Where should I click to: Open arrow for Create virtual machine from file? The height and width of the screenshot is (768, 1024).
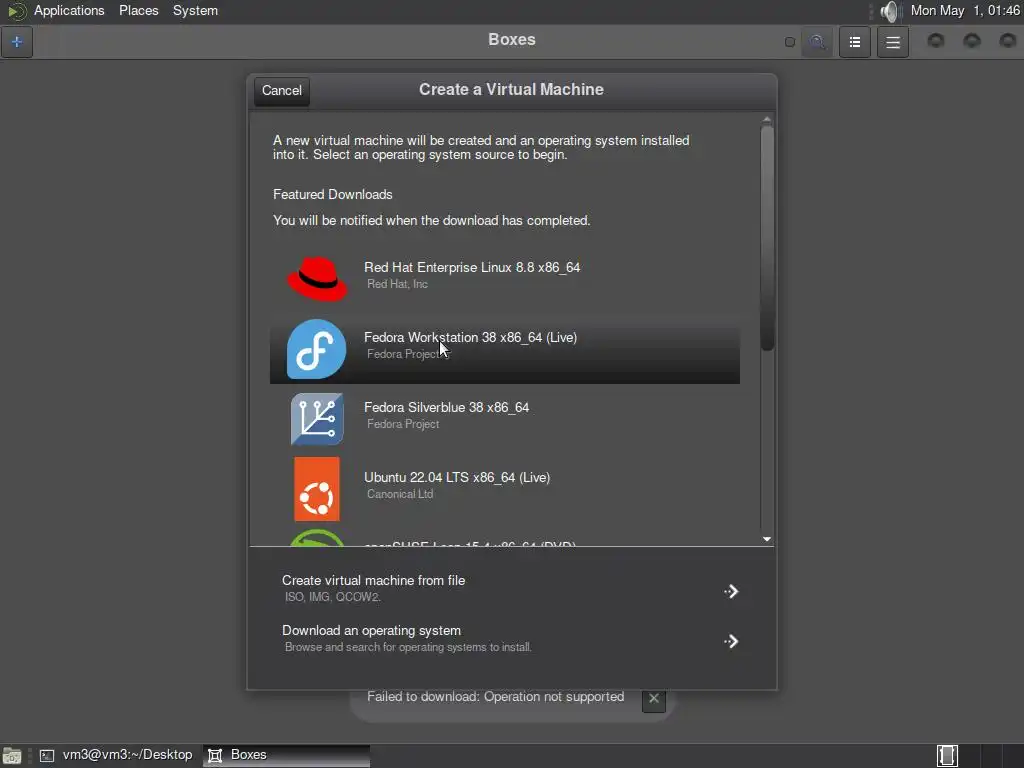point(731,592)
